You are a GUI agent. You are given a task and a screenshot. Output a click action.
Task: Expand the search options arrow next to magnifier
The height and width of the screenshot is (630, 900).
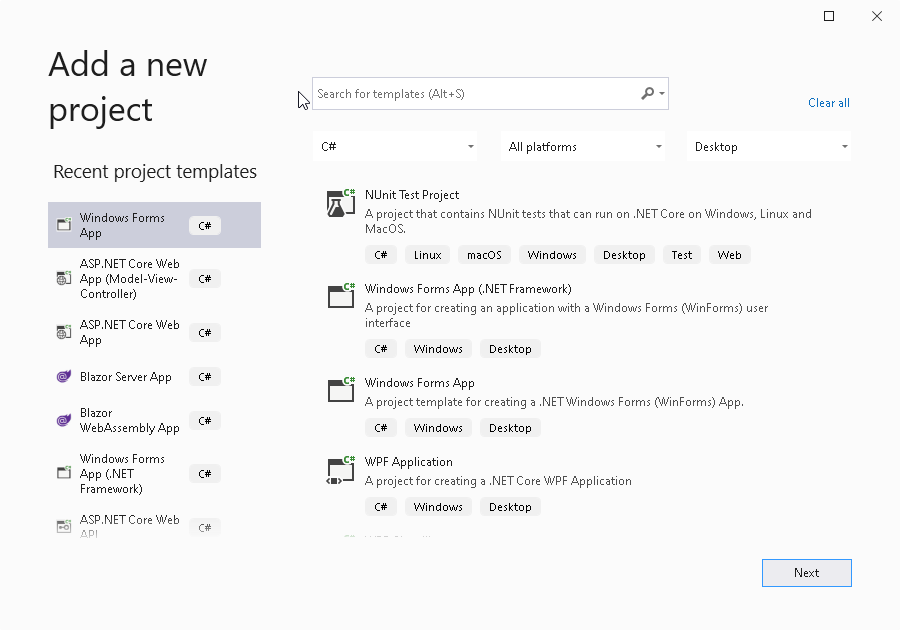coord(662,93)
